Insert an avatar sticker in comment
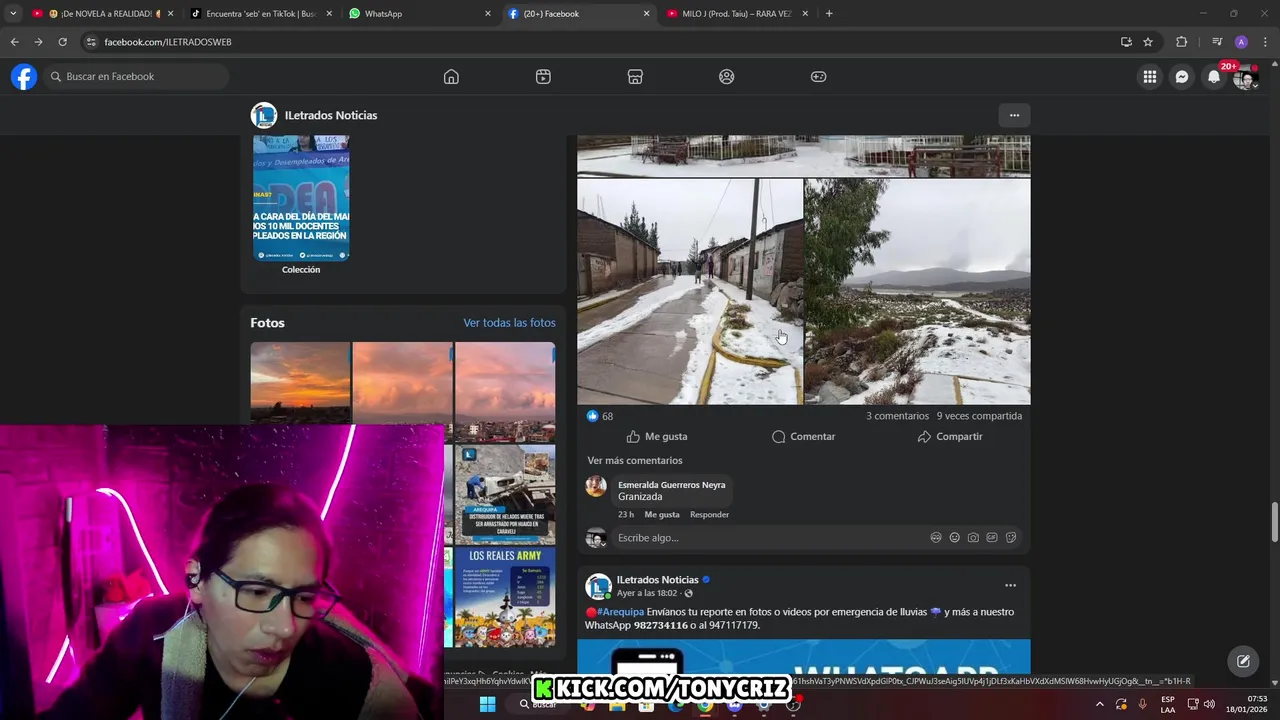 (x=936, y=538)
